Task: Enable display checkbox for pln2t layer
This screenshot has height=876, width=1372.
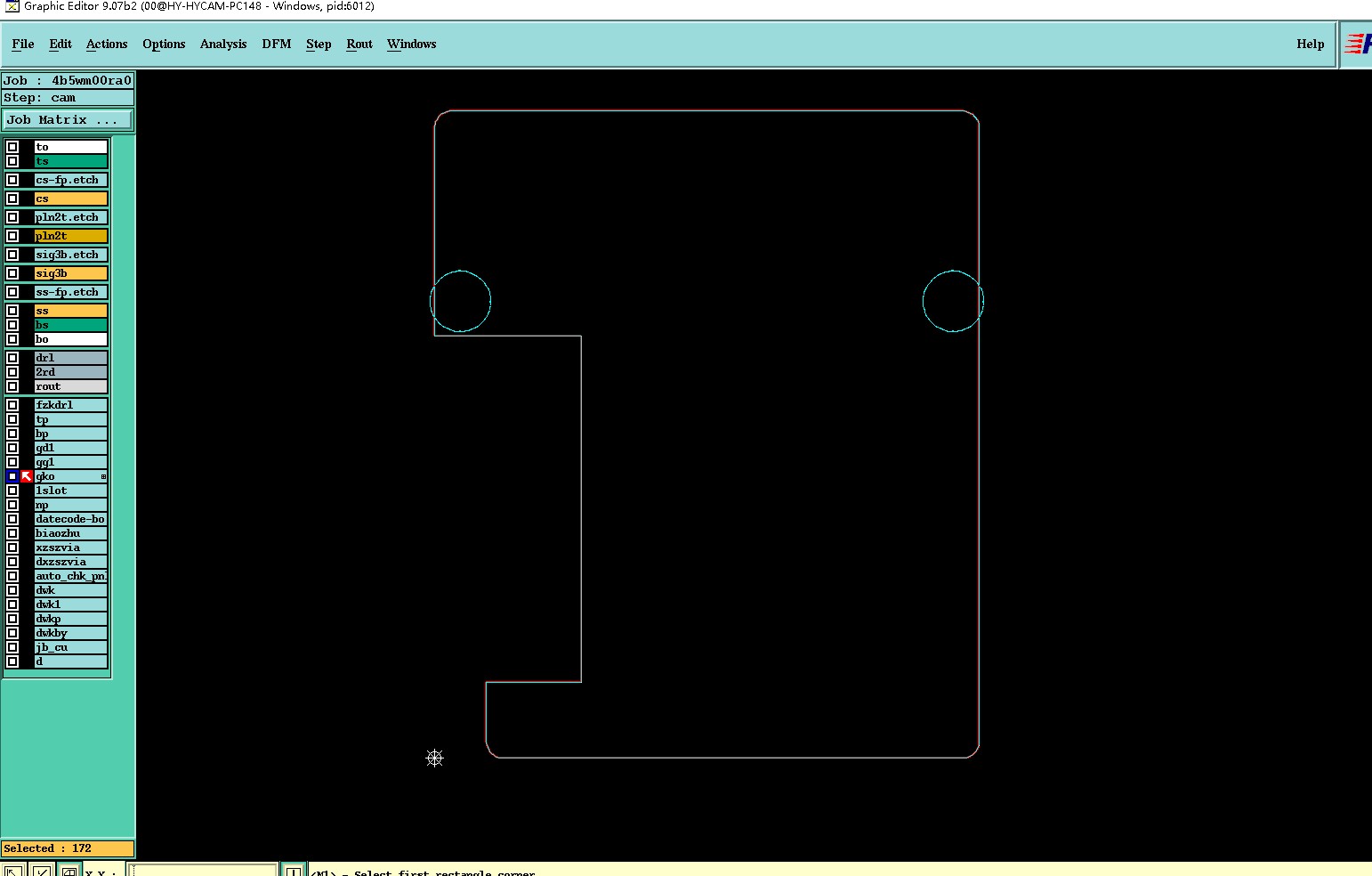Action: [12, 236]
